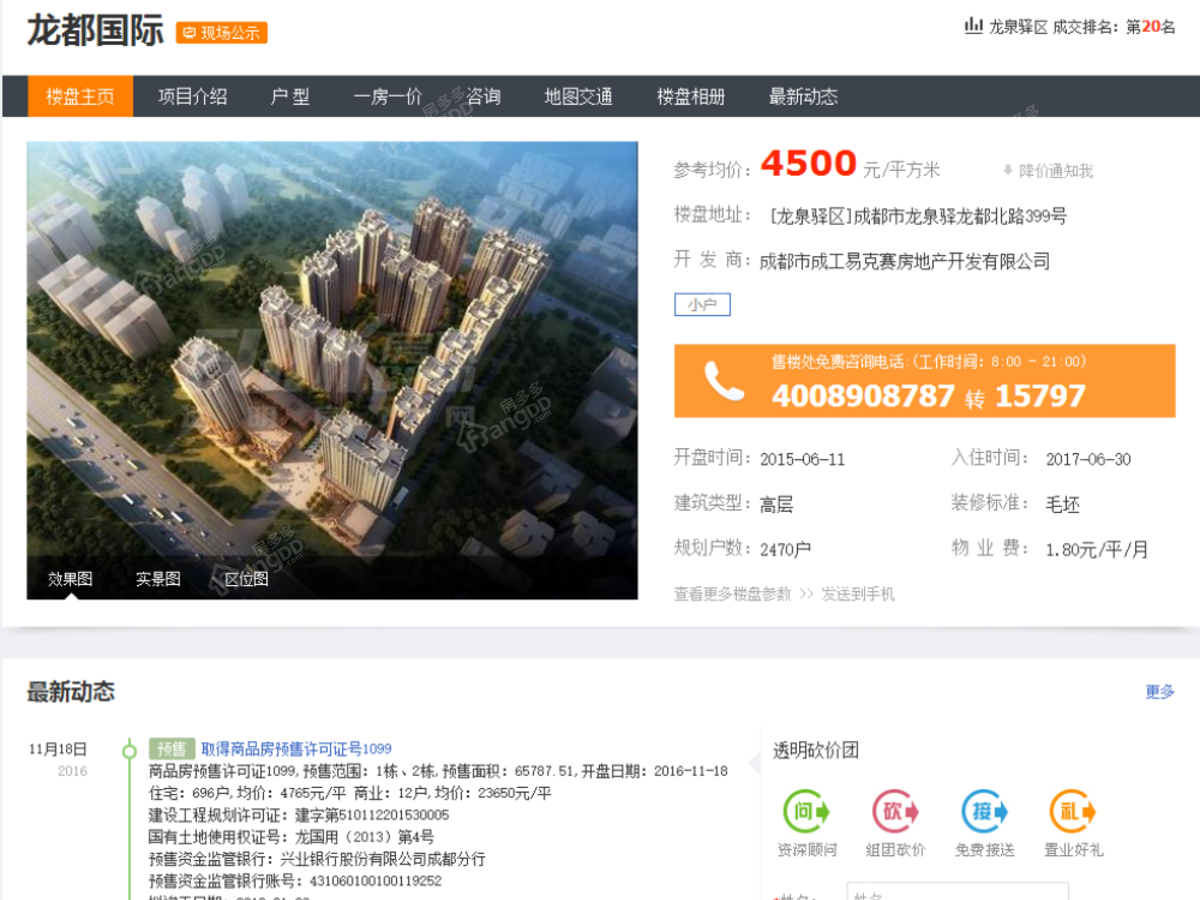
Task: Click the 发送到手机 link
Action: pyautogui.click(x=858, y=594)
